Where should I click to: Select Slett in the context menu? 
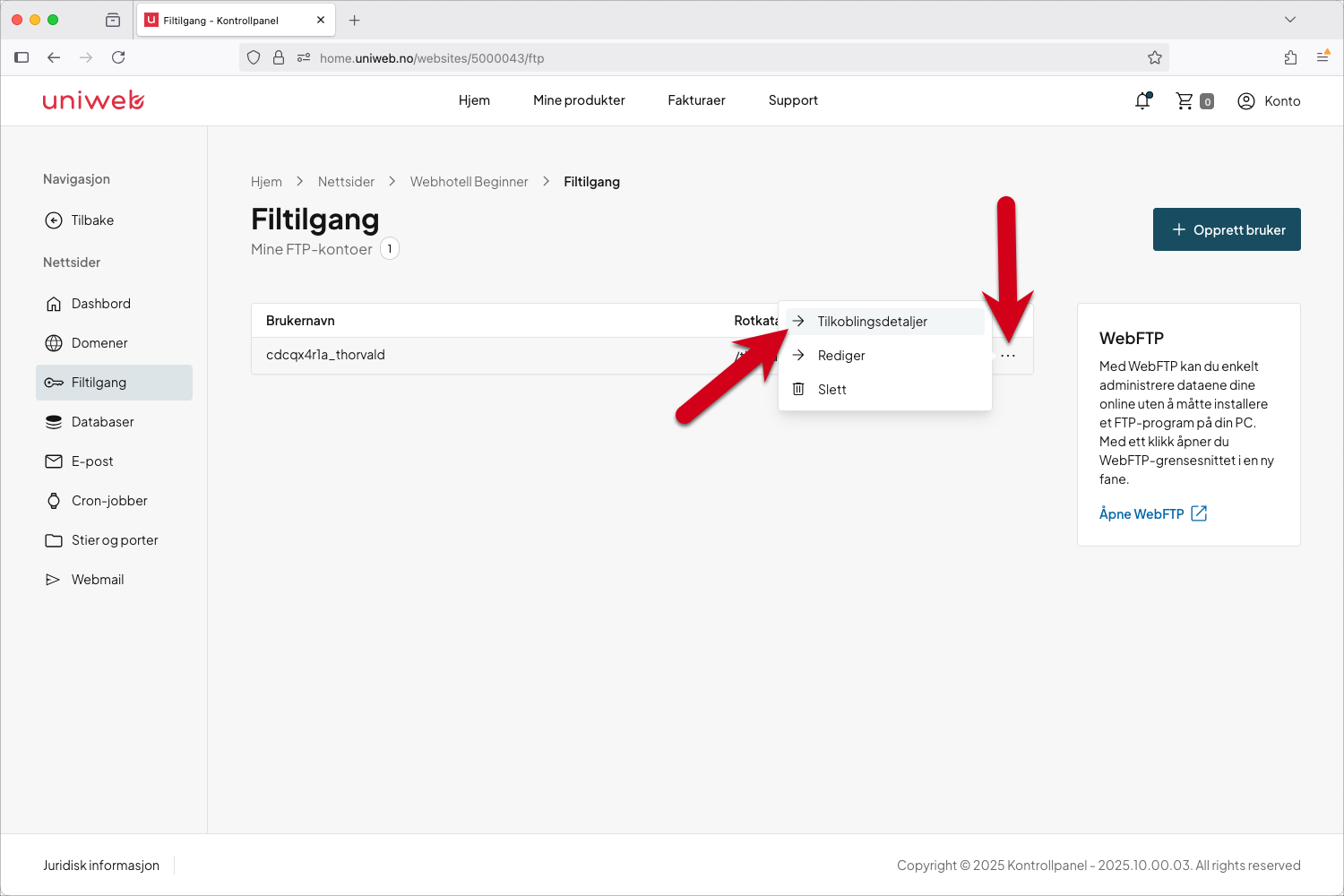pos(884,390)
